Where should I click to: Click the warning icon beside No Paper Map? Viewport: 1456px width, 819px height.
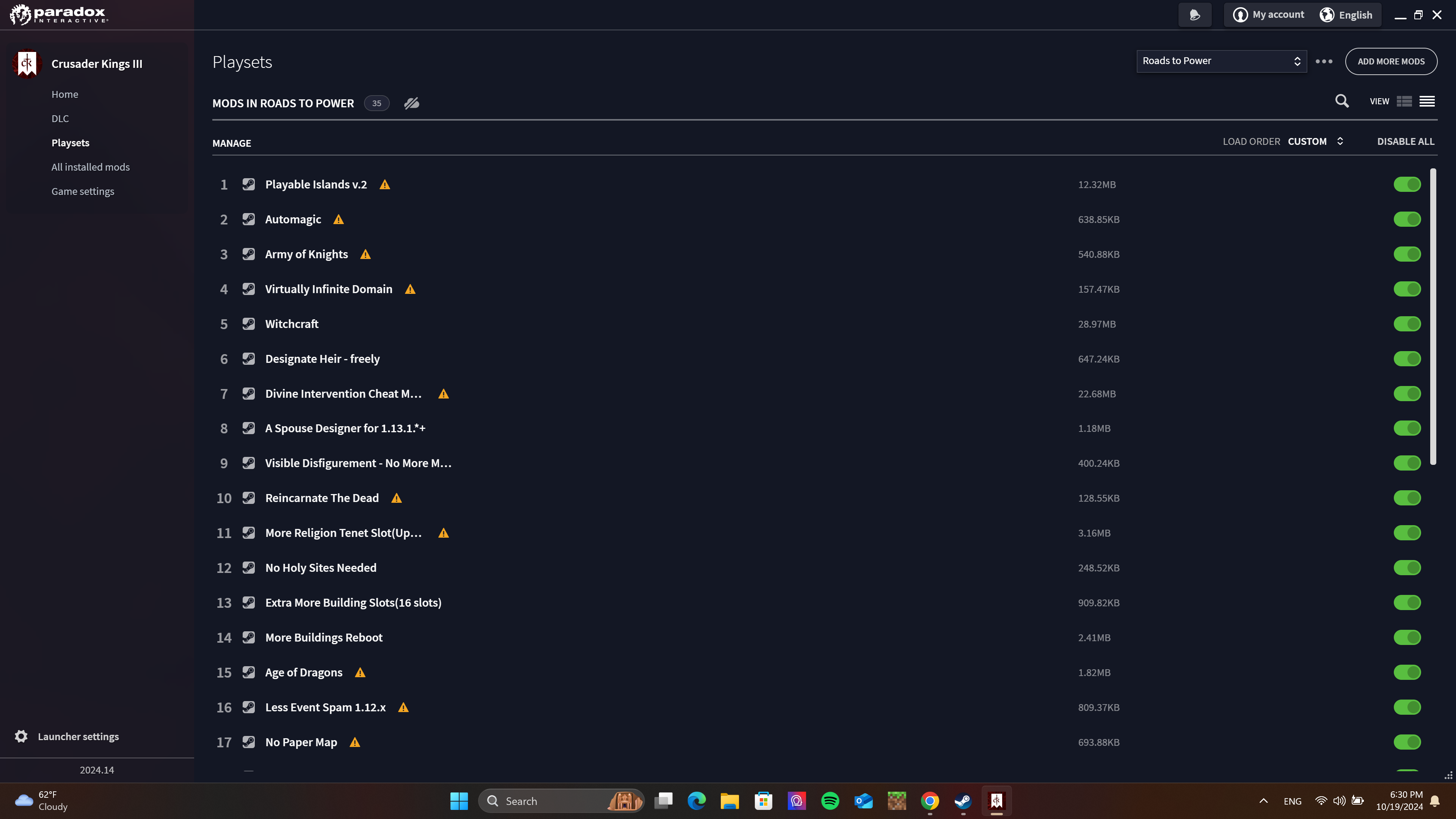355,743
